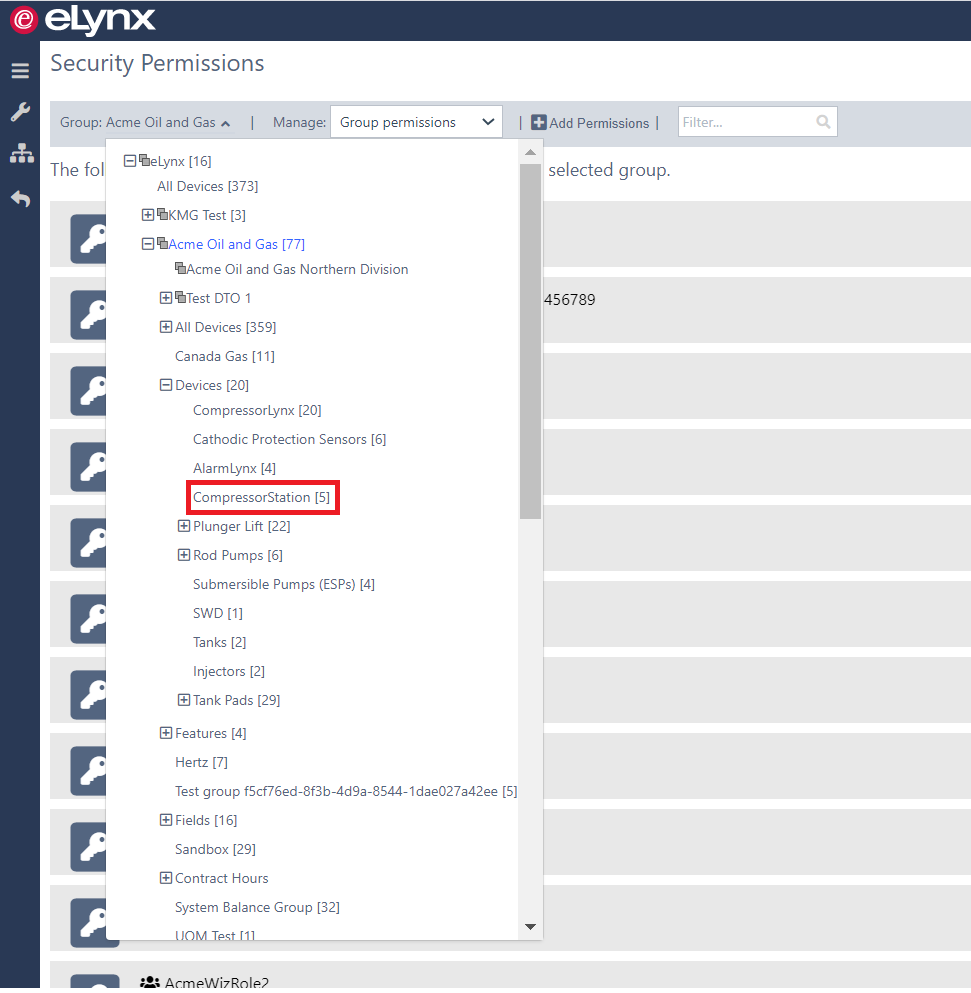This screenshot has height=993, width=971.
Task: Click the group icon beside Test DTO 1
Action: [181, 297]
